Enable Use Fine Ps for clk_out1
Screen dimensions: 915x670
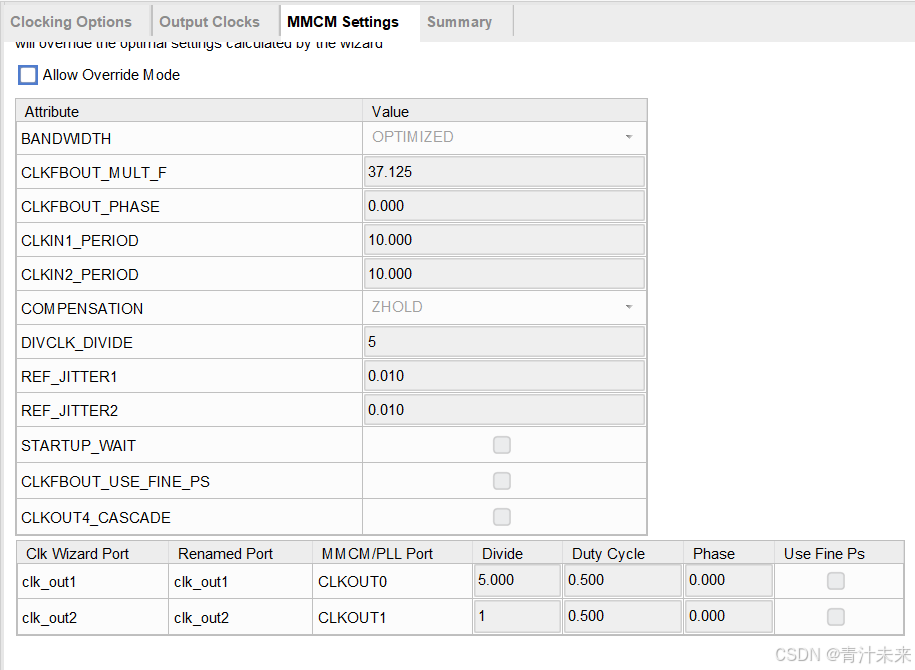[x=835, y=581]
